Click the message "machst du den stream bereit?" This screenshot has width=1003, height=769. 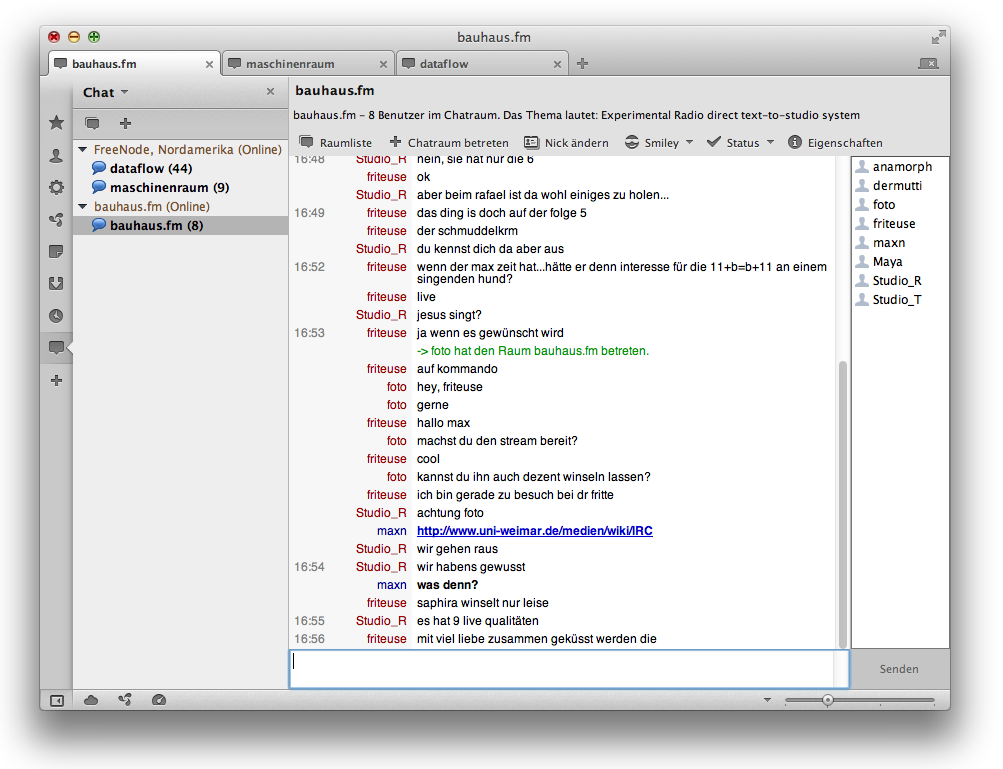tap(497, 441)
